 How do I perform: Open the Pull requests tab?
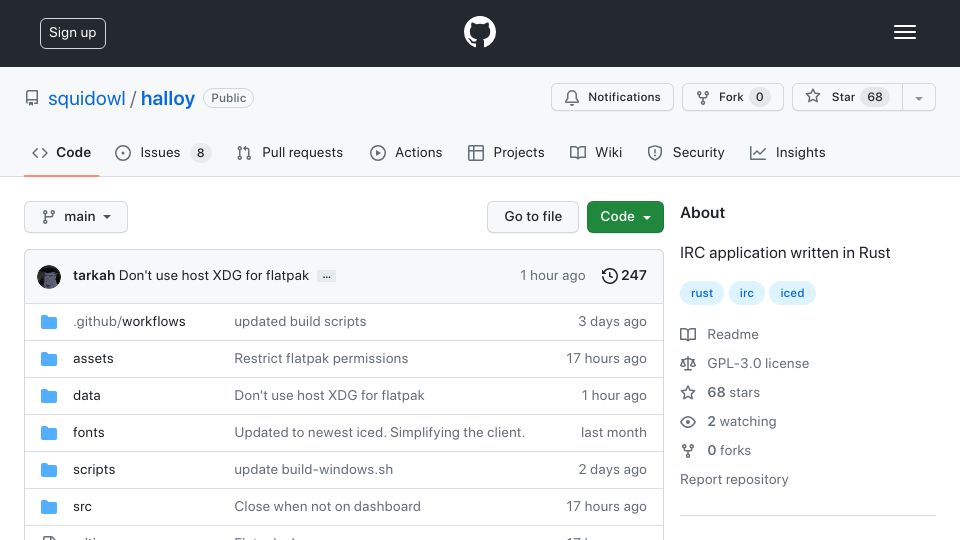click(290, 152)
